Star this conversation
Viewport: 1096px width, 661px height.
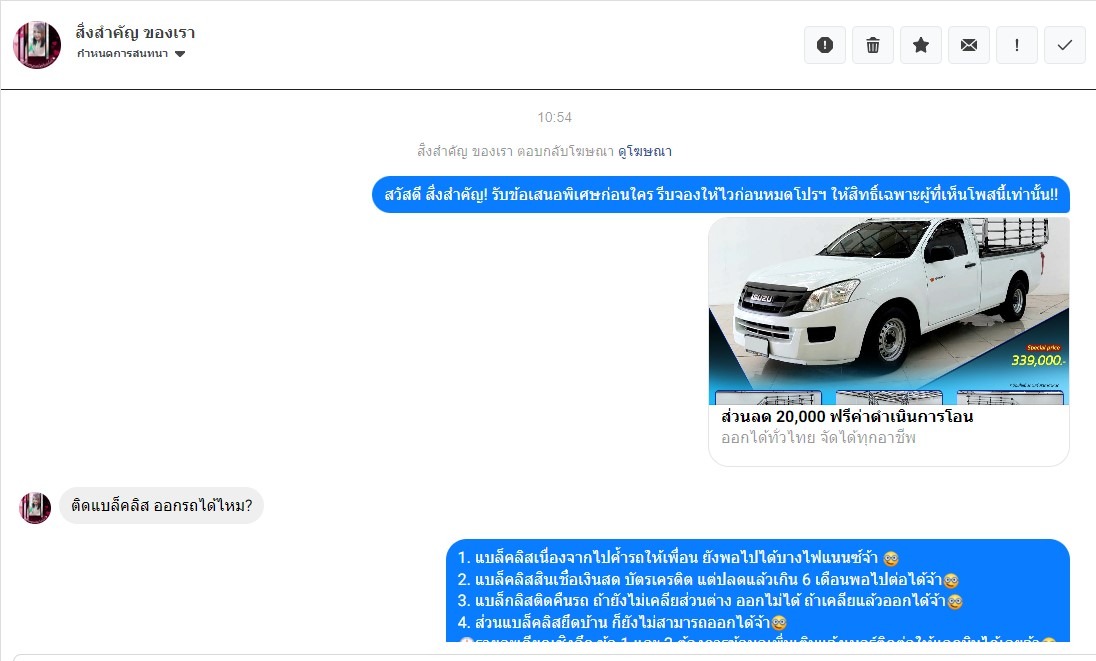[x=921, y=45]
